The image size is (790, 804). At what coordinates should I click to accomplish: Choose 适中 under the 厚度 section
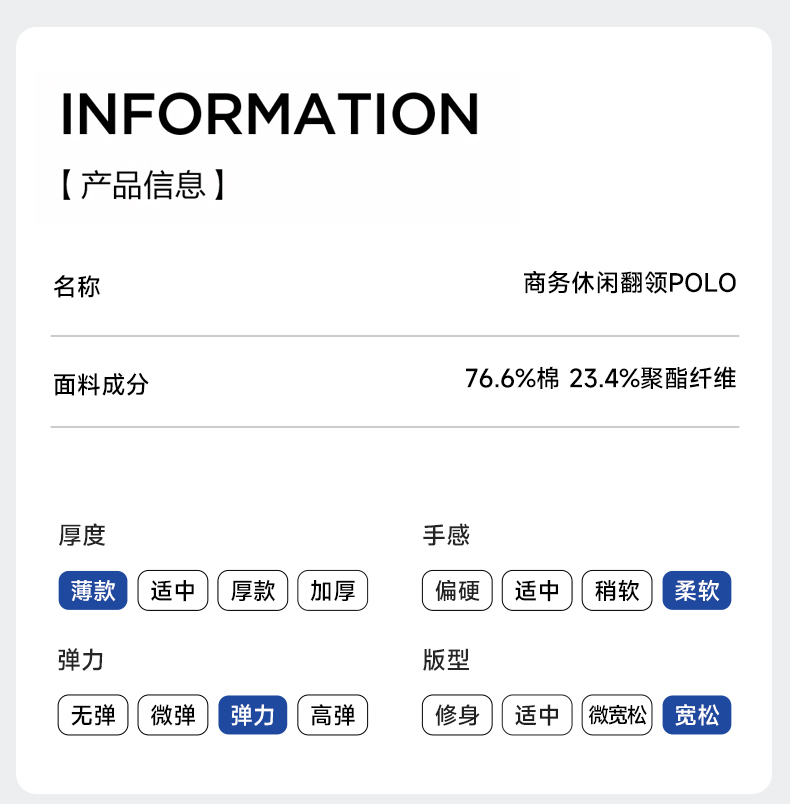click(173, 591)
